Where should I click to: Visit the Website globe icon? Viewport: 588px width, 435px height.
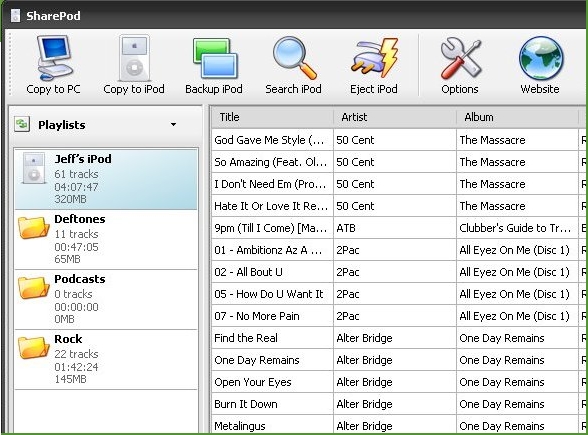coord(541,58)
